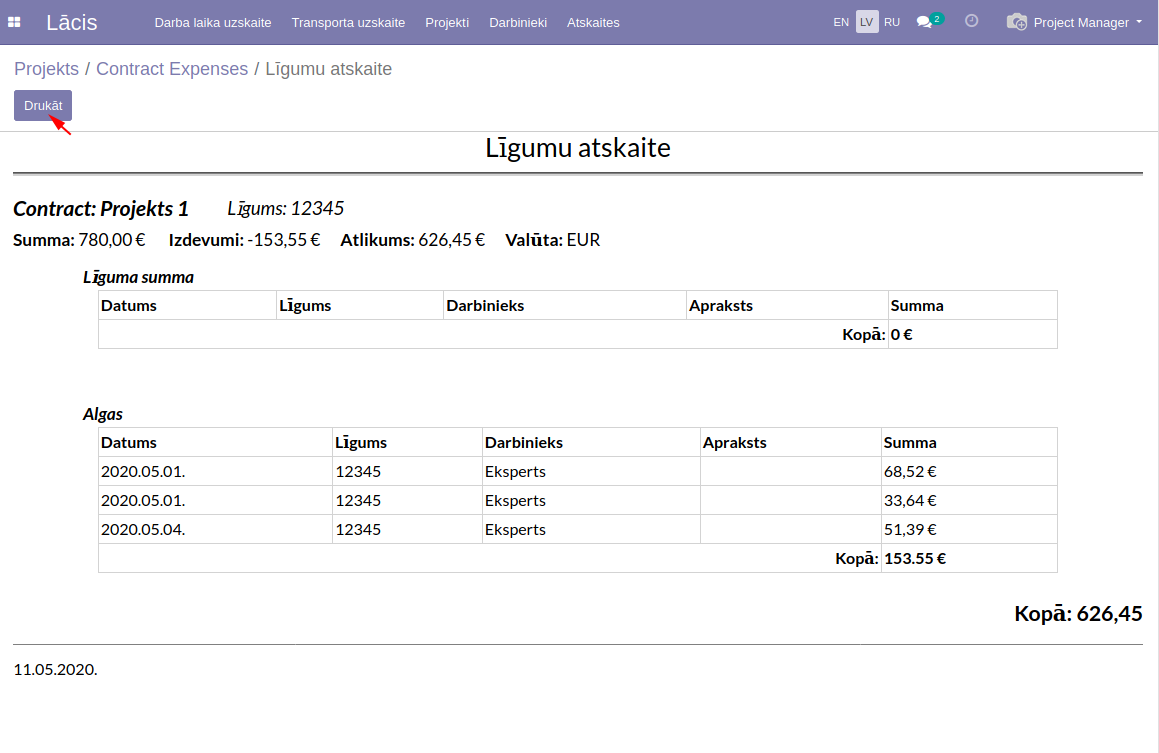Open the conversations chat icon
1159x753 pixels.
point(924,22)
